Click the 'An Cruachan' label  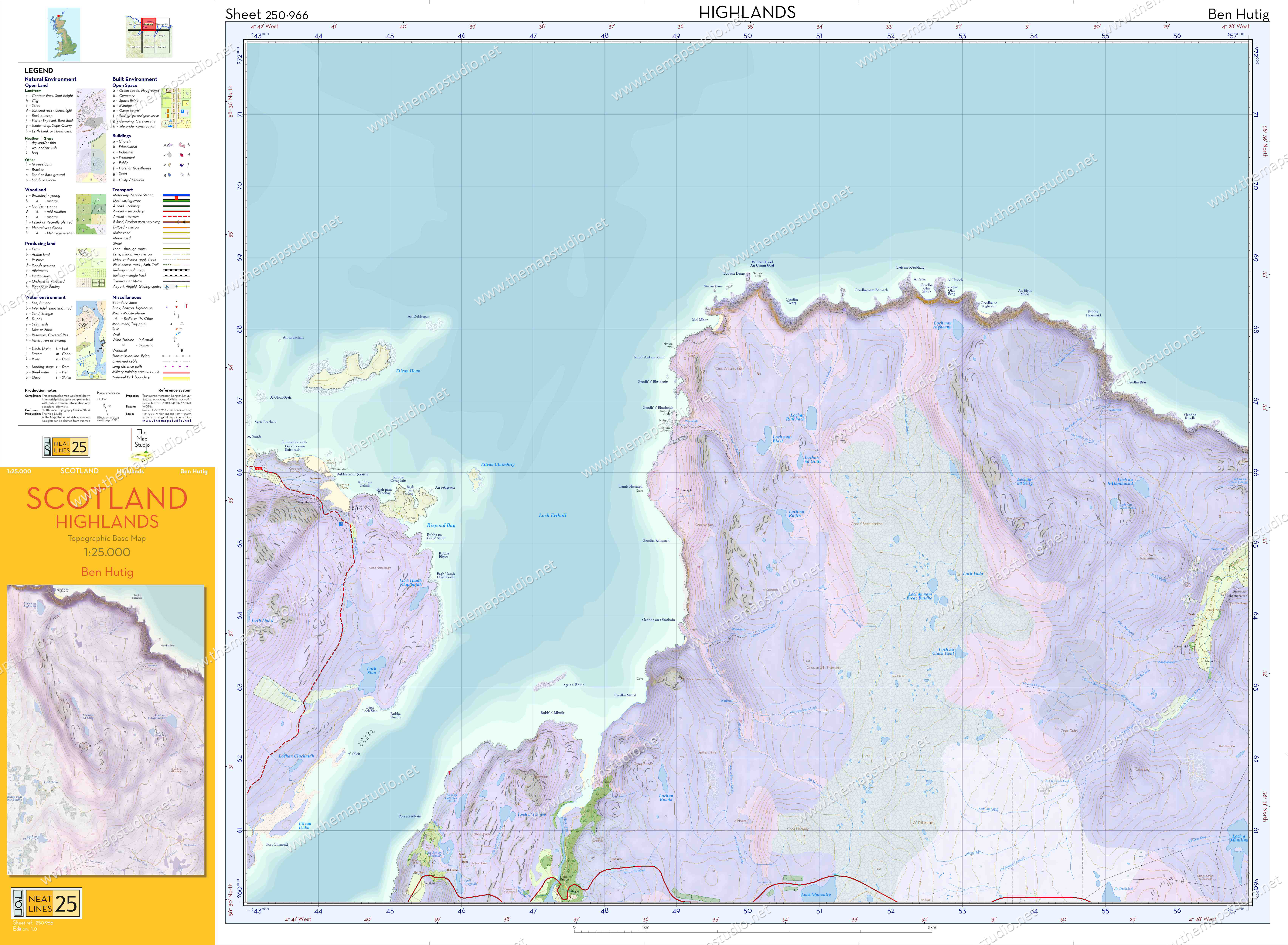293,338
